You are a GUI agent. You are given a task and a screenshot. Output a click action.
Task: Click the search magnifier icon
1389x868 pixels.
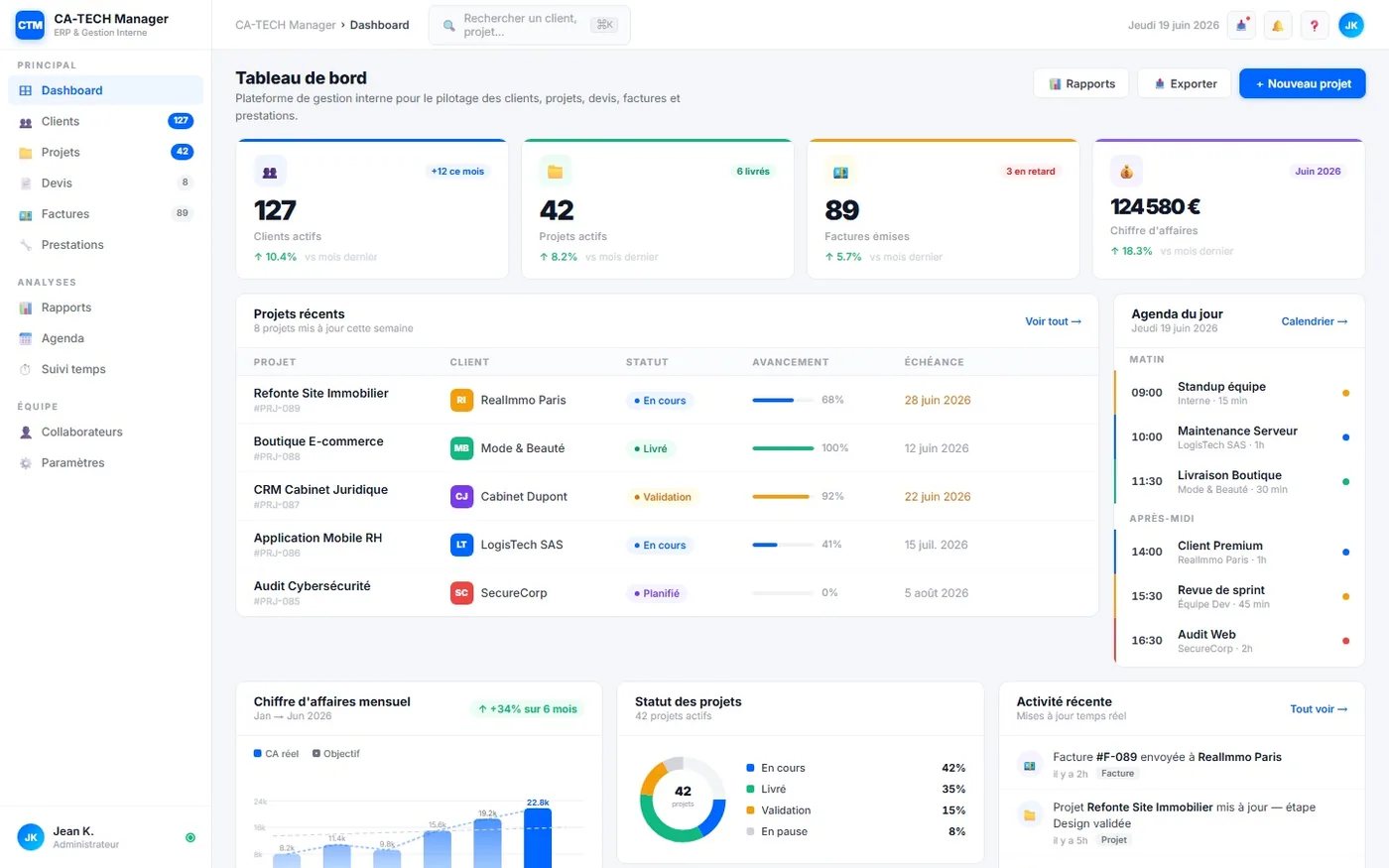tap(449, 26)
